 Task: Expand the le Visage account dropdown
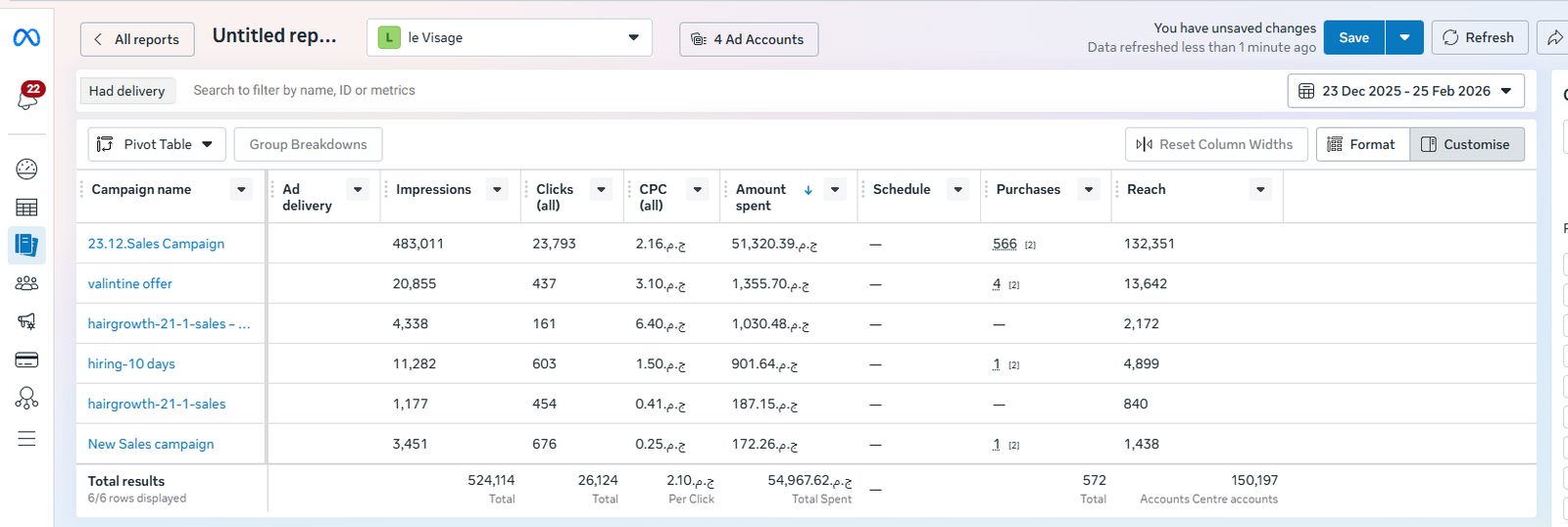pos(510,38)
